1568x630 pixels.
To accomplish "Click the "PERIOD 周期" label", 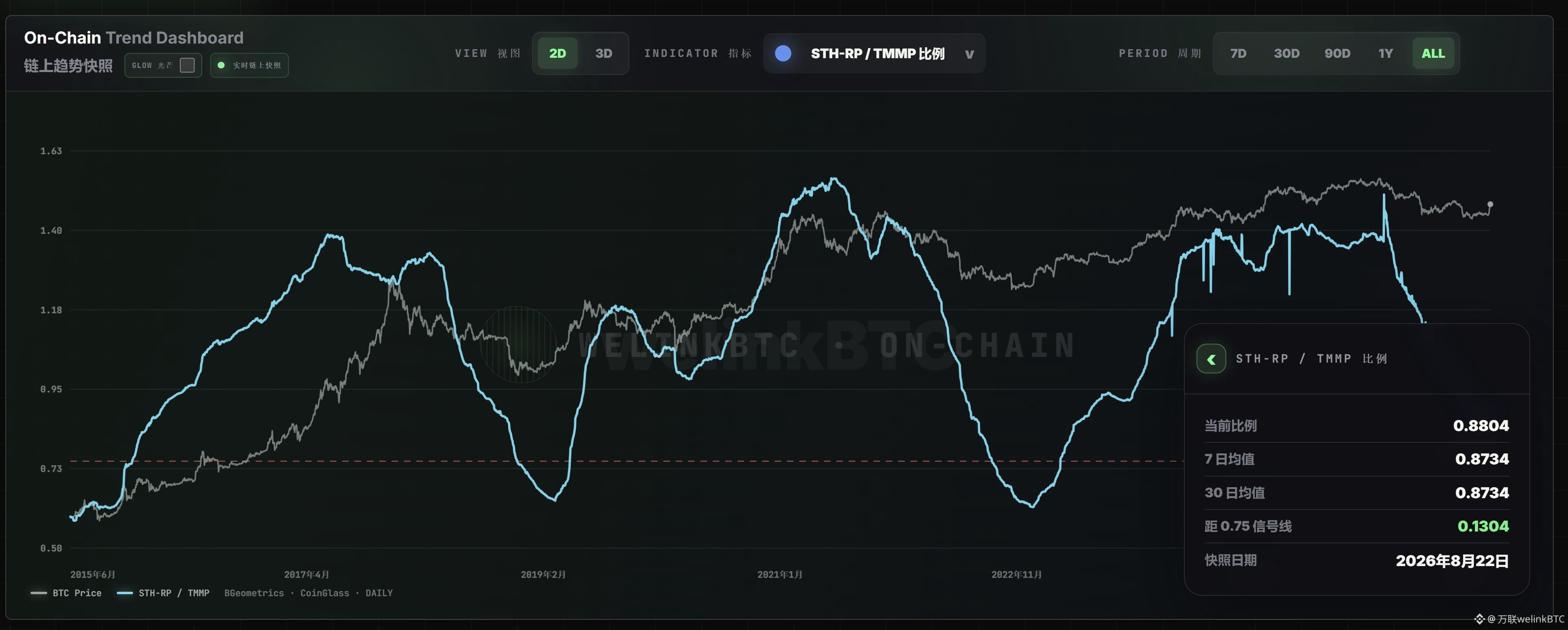I will (x=1160, y=54).
